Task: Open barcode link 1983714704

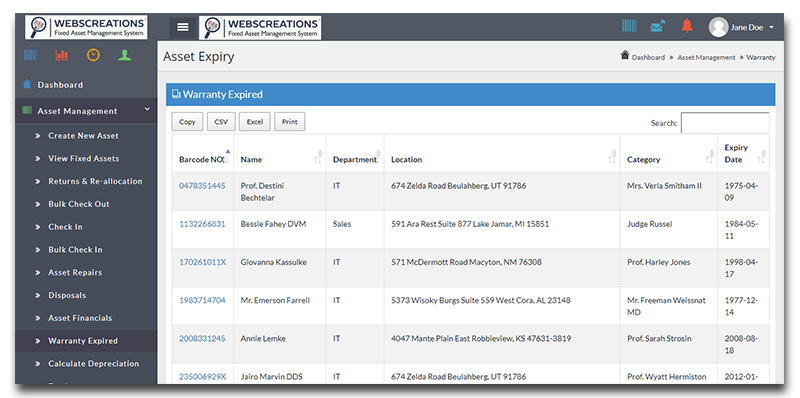Action: [202, 301]
